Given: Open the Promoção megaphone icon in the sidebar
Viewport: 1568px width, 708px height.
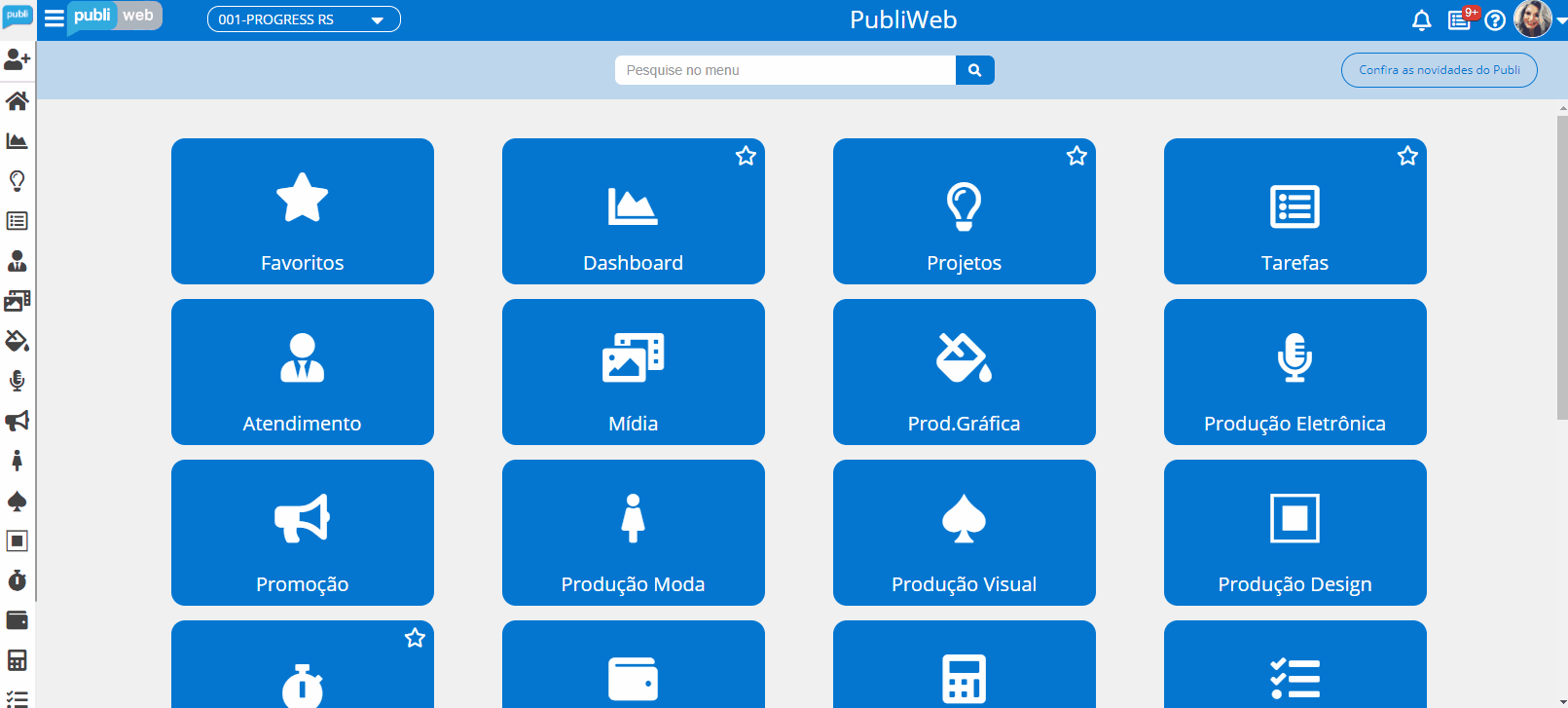Looking at the screenshot, I should click(18, 421).
